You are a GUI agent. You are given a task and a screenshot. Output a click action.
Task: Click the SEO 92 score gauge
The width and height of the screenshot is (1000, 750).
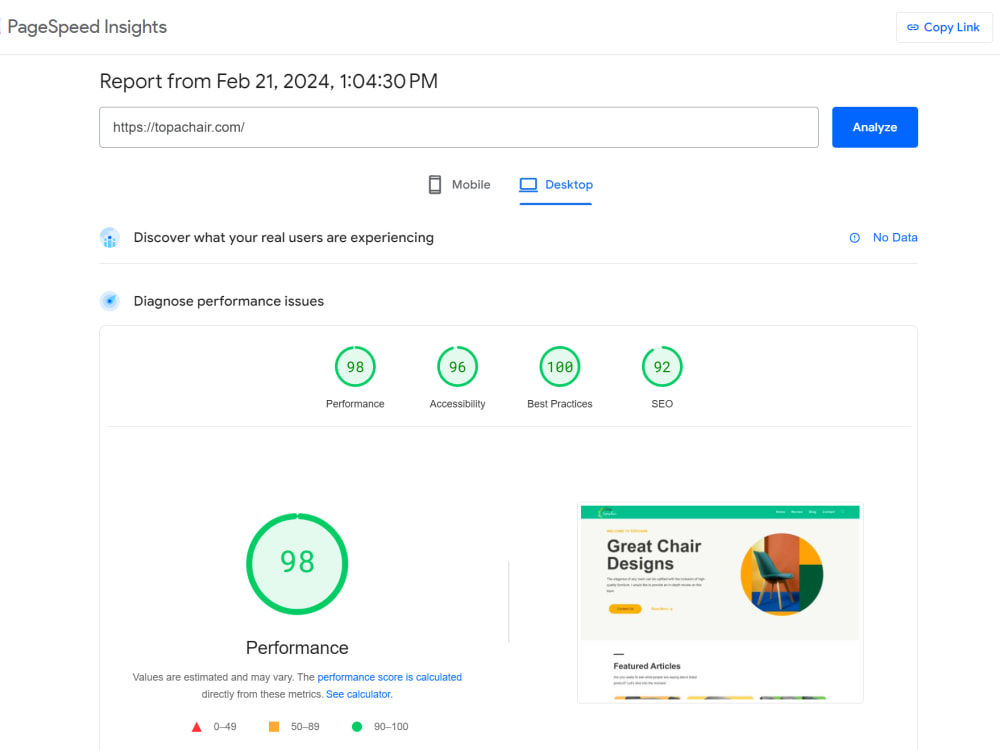pyautogui.click(x=662, y=366)
